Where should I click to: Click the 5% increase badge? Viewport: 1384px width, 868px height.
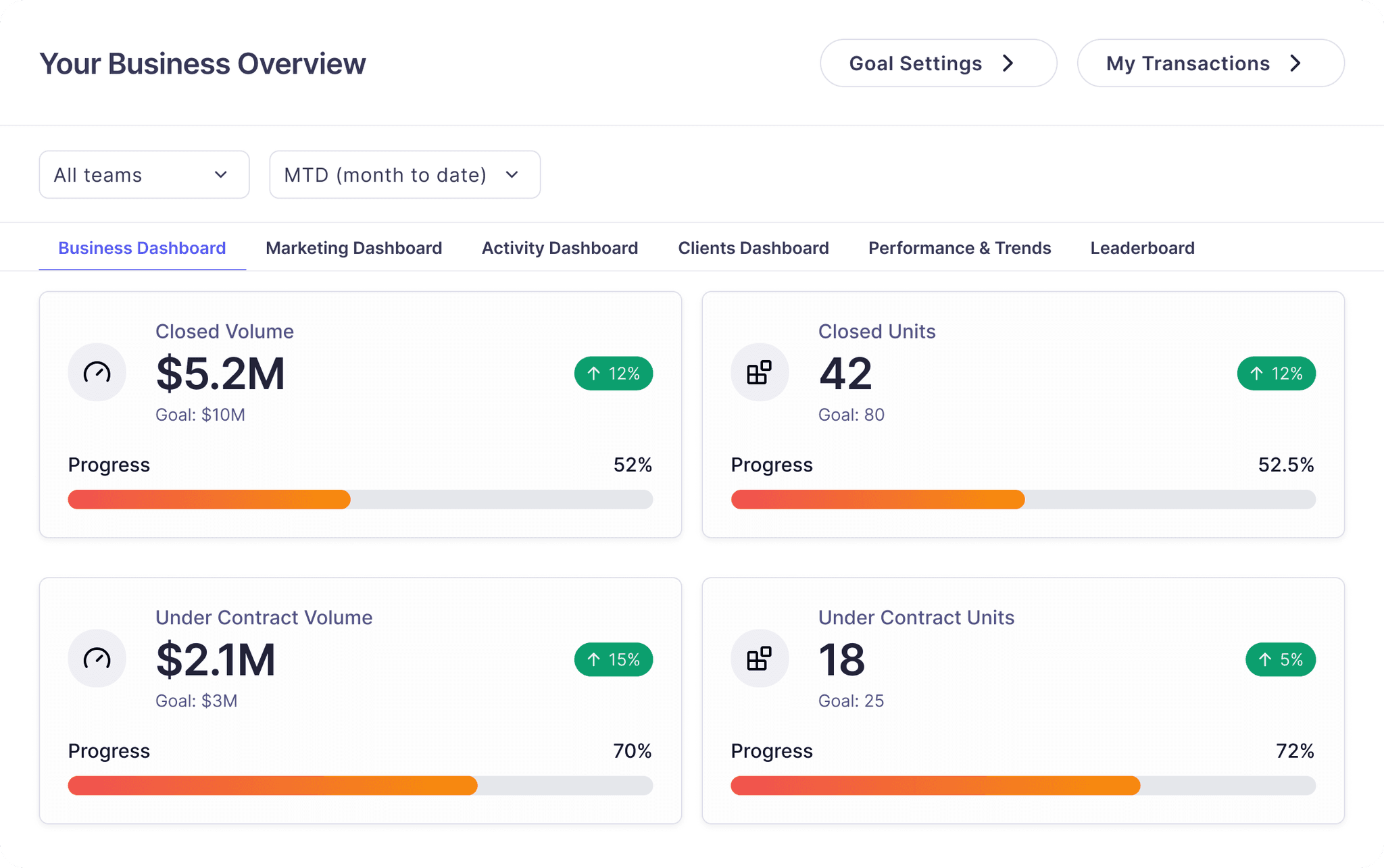tap(1280, 659)
